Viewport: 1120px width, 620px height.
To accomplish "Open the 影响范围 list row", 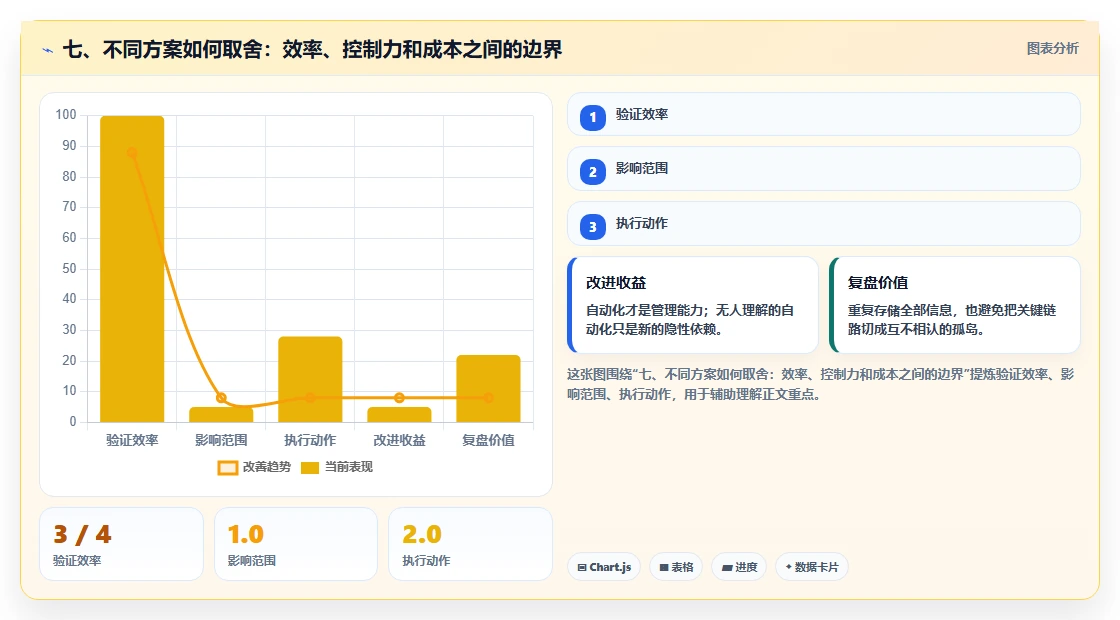I will 824,169.
